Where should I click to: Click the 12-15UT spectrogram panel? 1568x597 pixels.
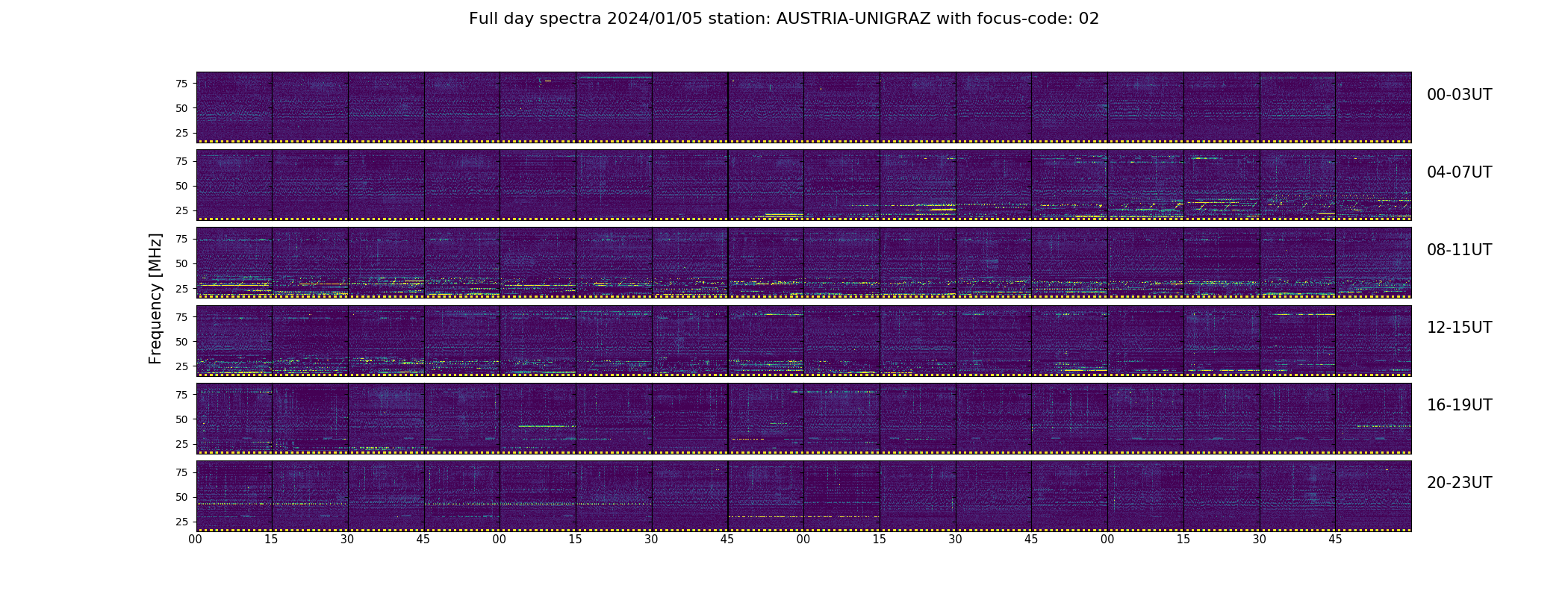[x=803, y=340]
